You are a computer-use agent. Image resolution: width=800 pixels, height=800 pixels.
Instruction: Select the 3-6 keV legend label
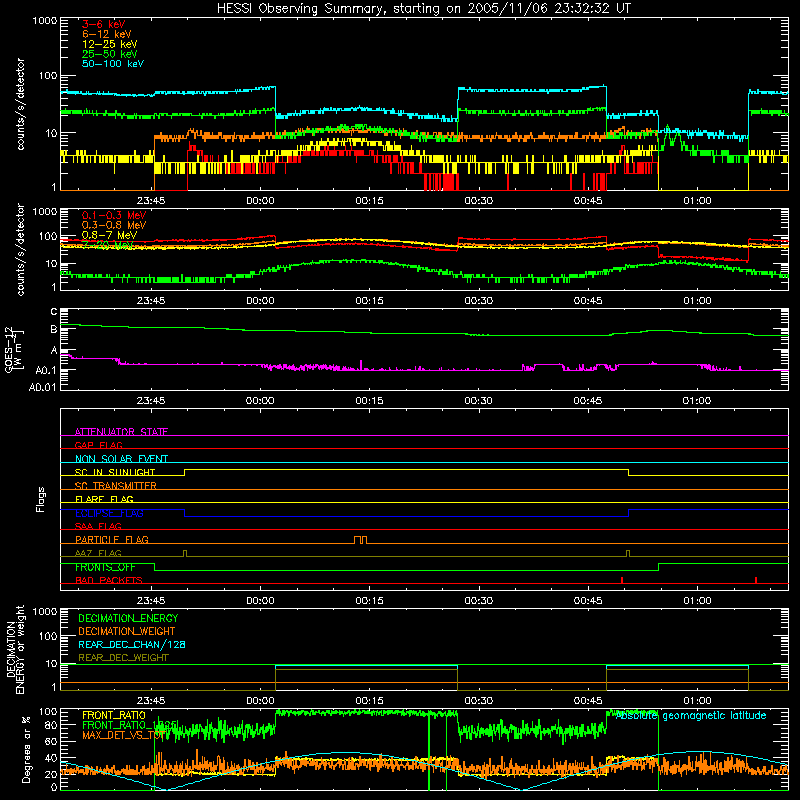coord(104,24)
